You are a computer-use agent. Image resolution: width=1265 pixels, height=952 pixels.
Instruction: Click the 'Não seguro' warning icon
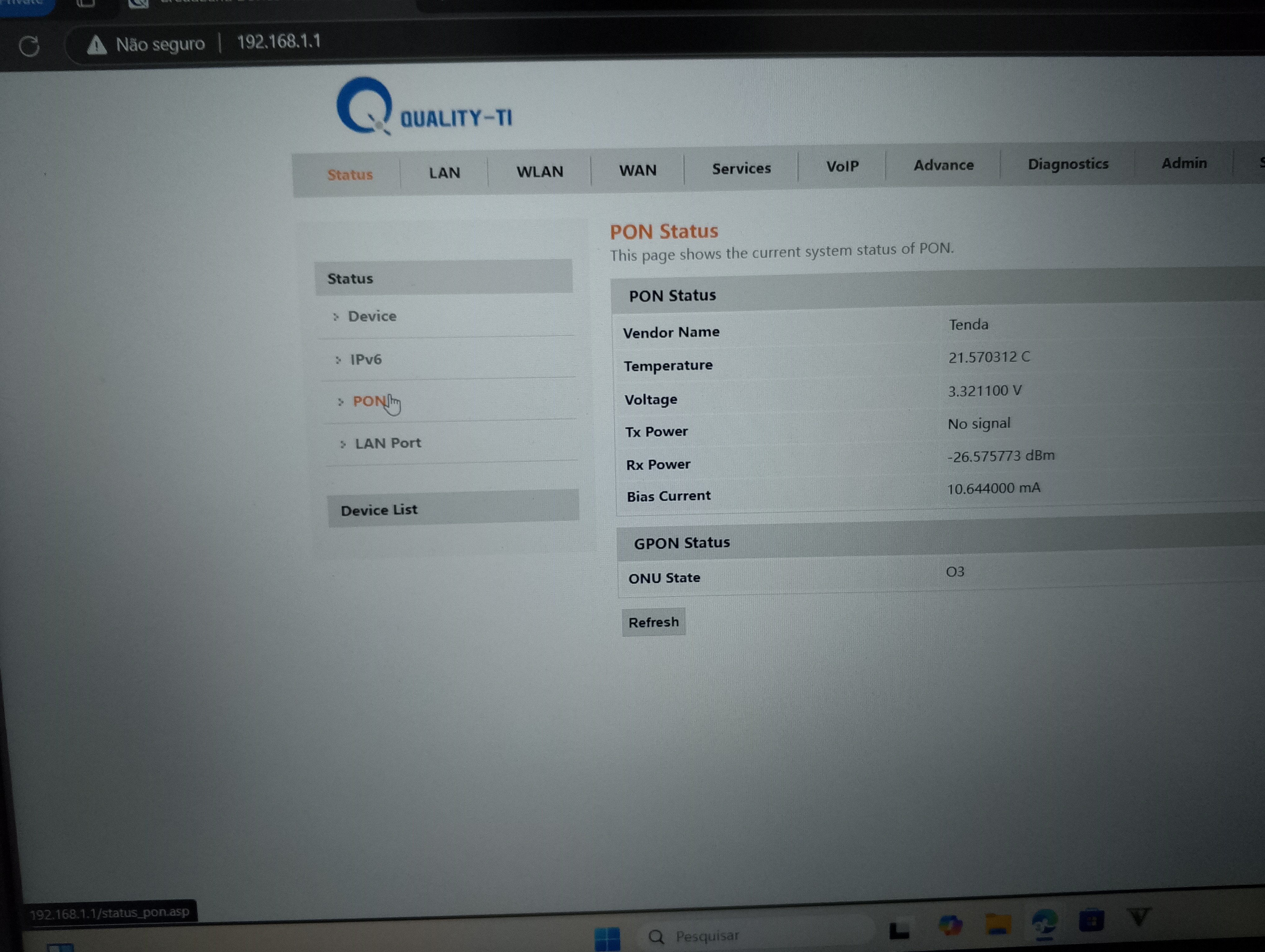coord(97,45)
